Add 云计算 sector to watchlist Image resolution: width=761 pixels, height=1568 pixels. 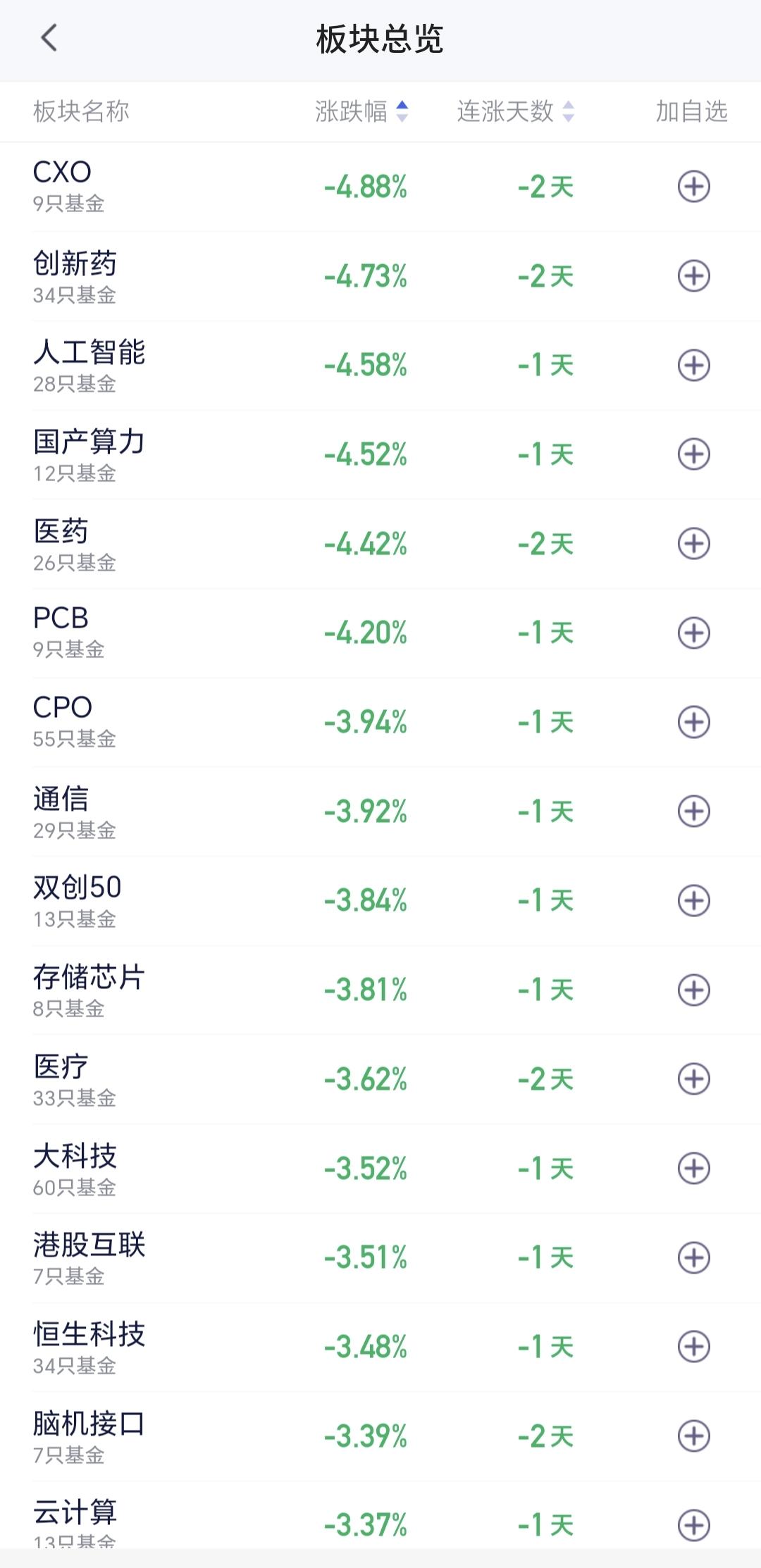pos(693,1525)
